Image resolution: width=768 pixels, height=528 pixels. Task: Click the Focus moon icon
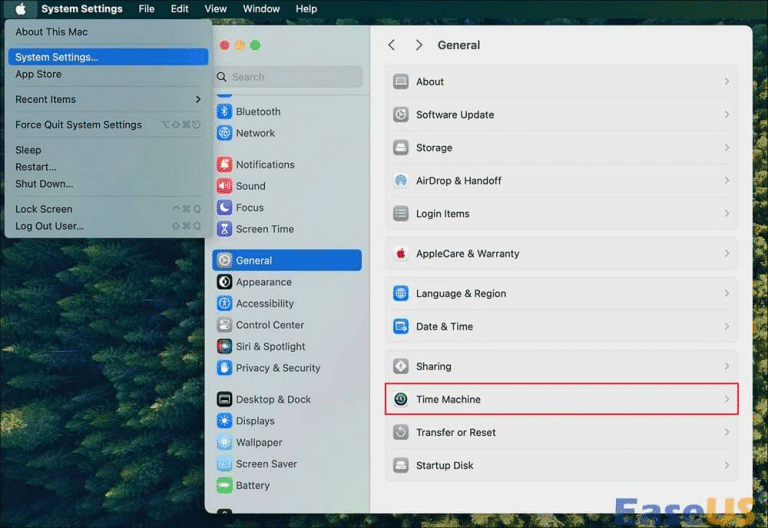(x=224, y=208)
